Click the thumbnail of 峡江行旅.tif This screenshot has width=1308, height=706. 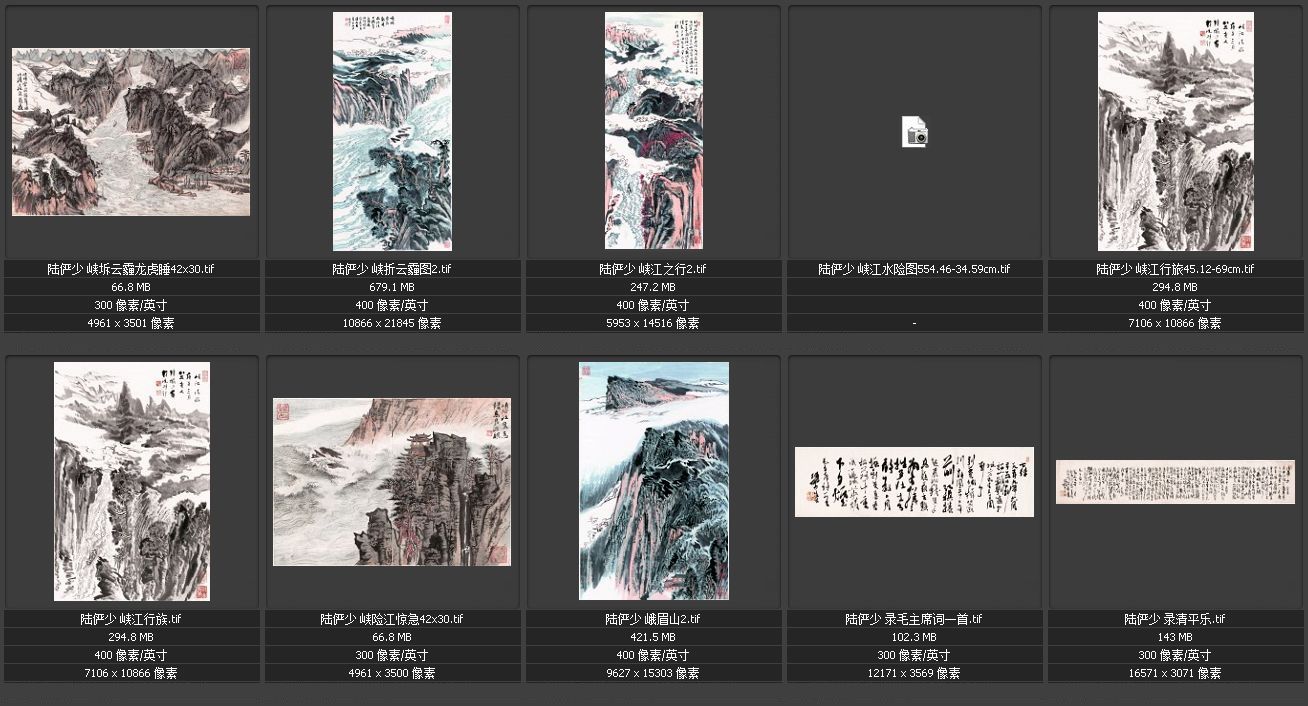coord(131,481)
